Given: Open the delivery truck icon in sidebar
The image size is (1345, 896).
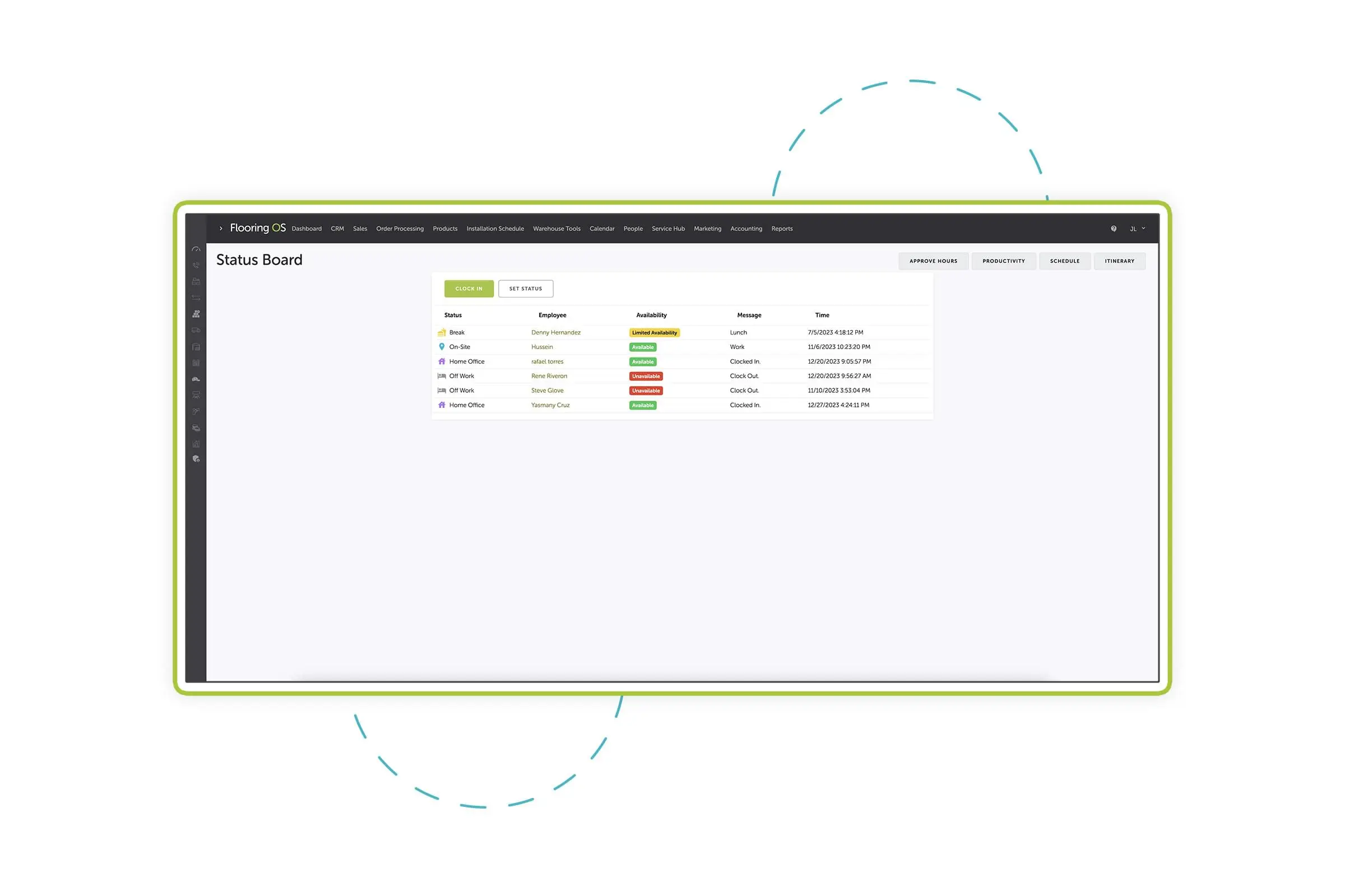Looking at the screenshot, I should [x=196, y=329].
